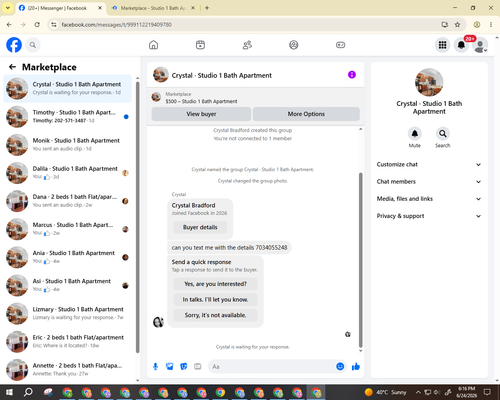Open Annette - 2 beds 1 bath conversation
This screenshot has width=500, height=400.
[67, 370]
